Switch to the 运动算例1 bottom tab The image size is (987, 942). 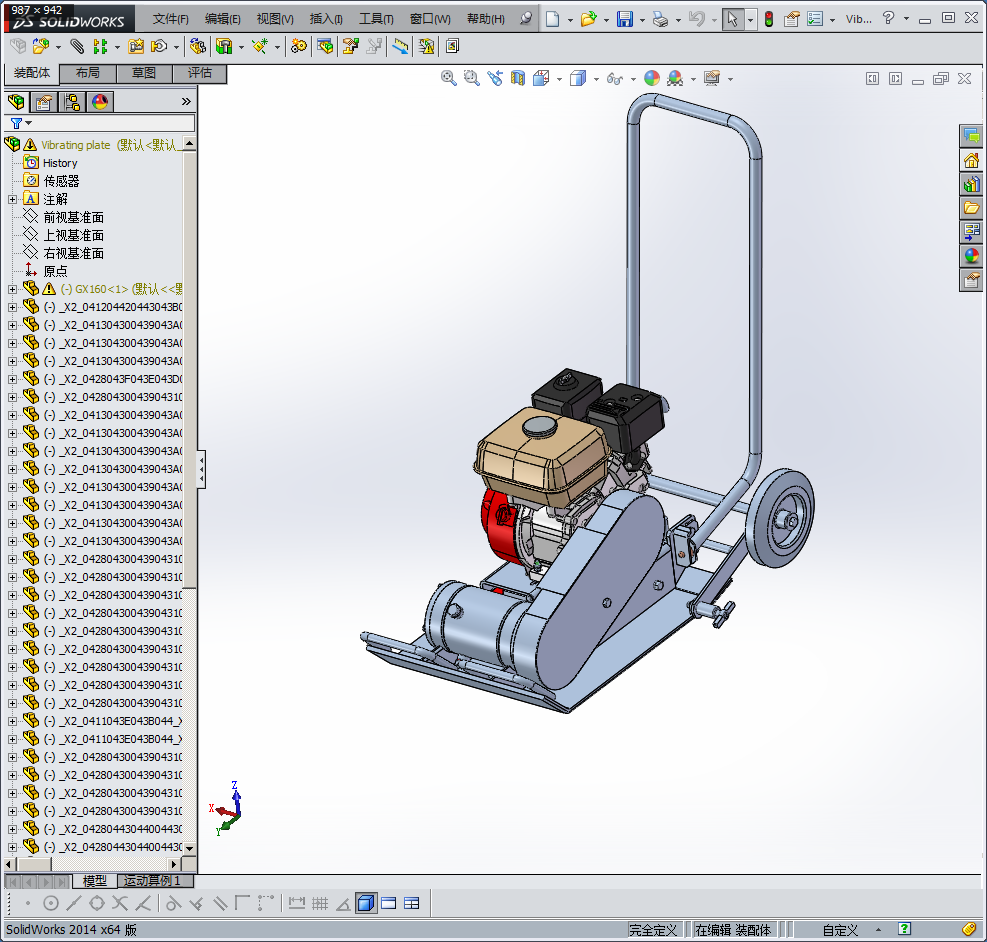click(x=152, y=881)
